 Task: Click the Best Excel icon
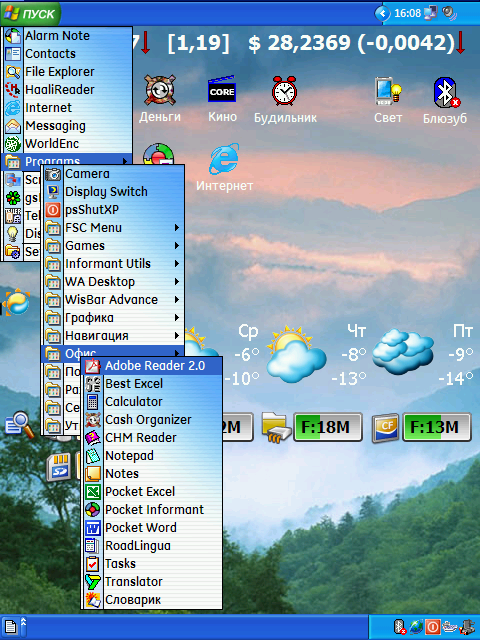(93, 384)
